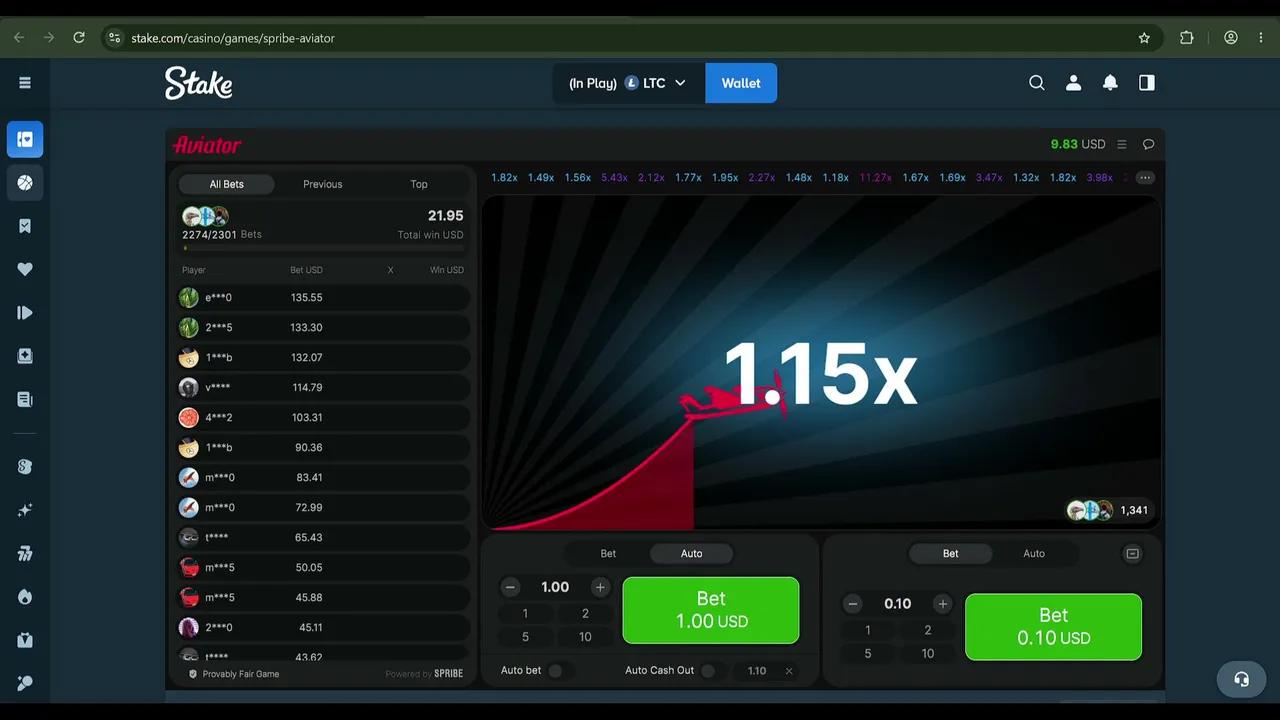This screenshot has height=720, width=1280.
Task: Open the Provably Fair Game link
Action: (x=234, y=674)
